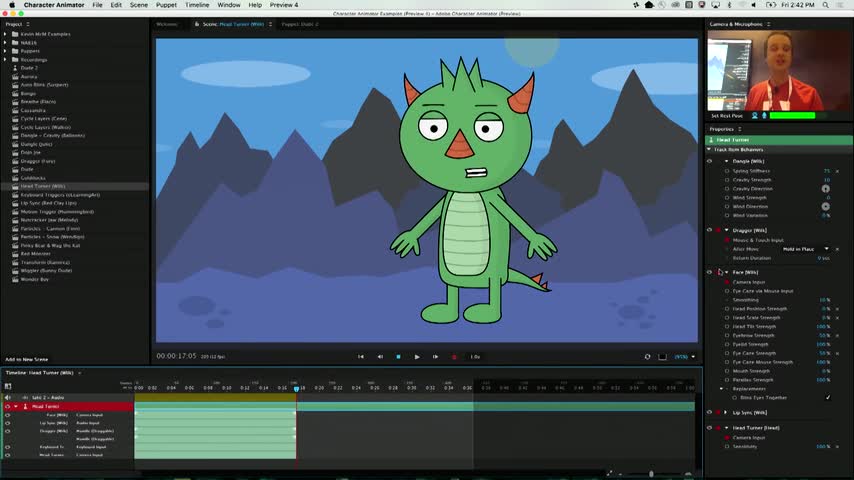The width and height of the screenshot is (854, 480).
Task: Click the Dude 2 puppet icon in Project
Action: coord(15,68)
